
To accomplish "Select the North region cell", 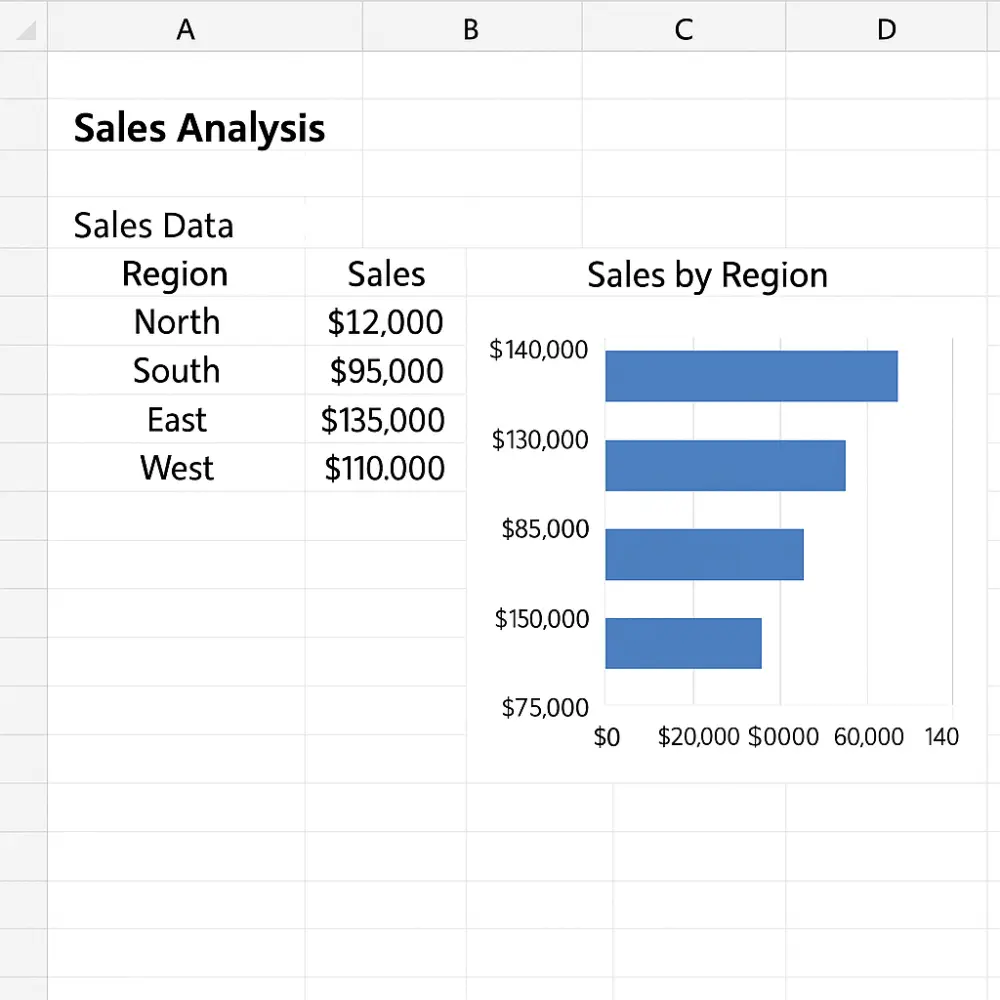I will (x=176, y=322).
